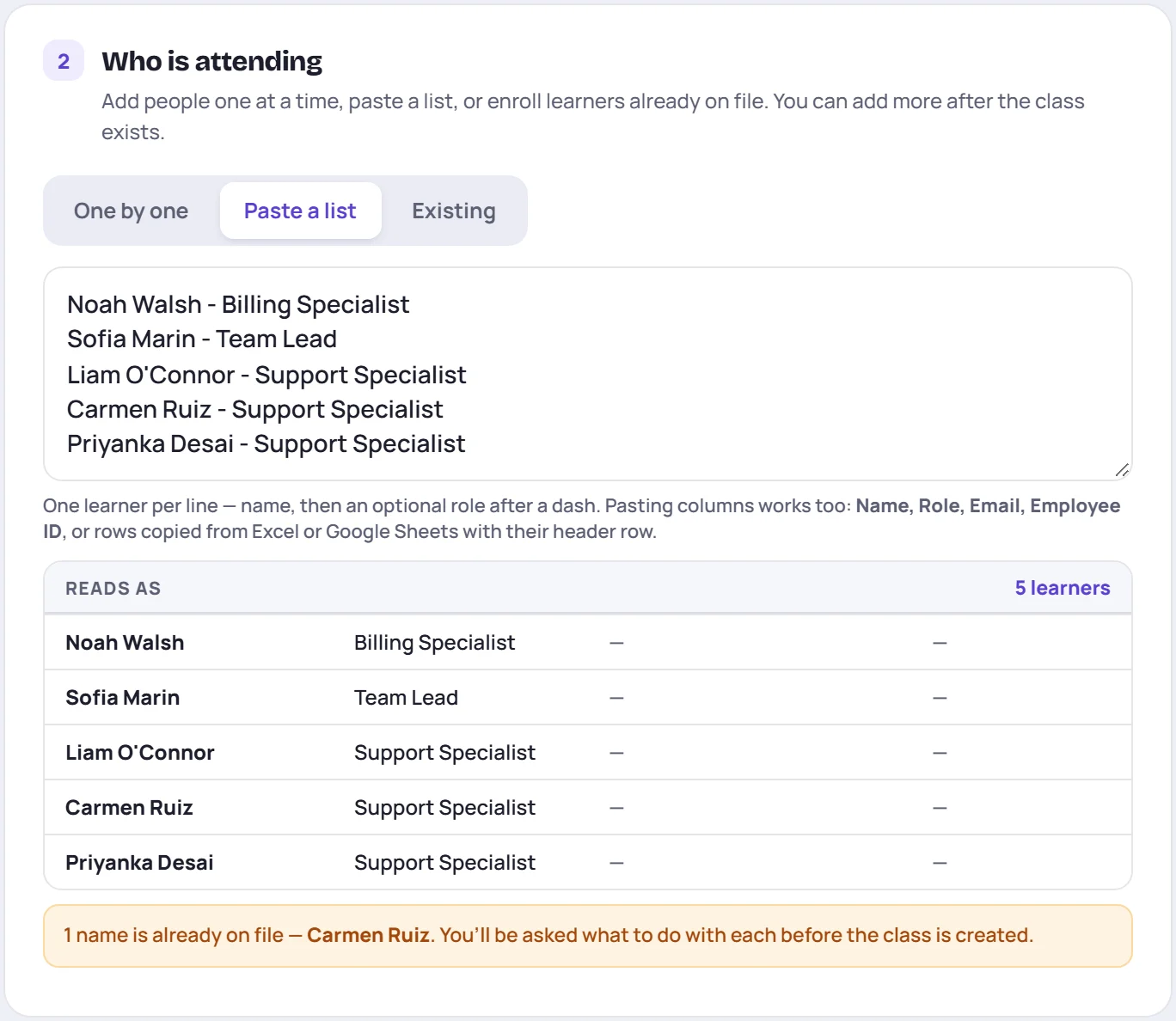Viewport: 1176px width, 1021px height.
Task: Click Liam O'Connor's Support Specialist role cell
Action: click(444, 753)
